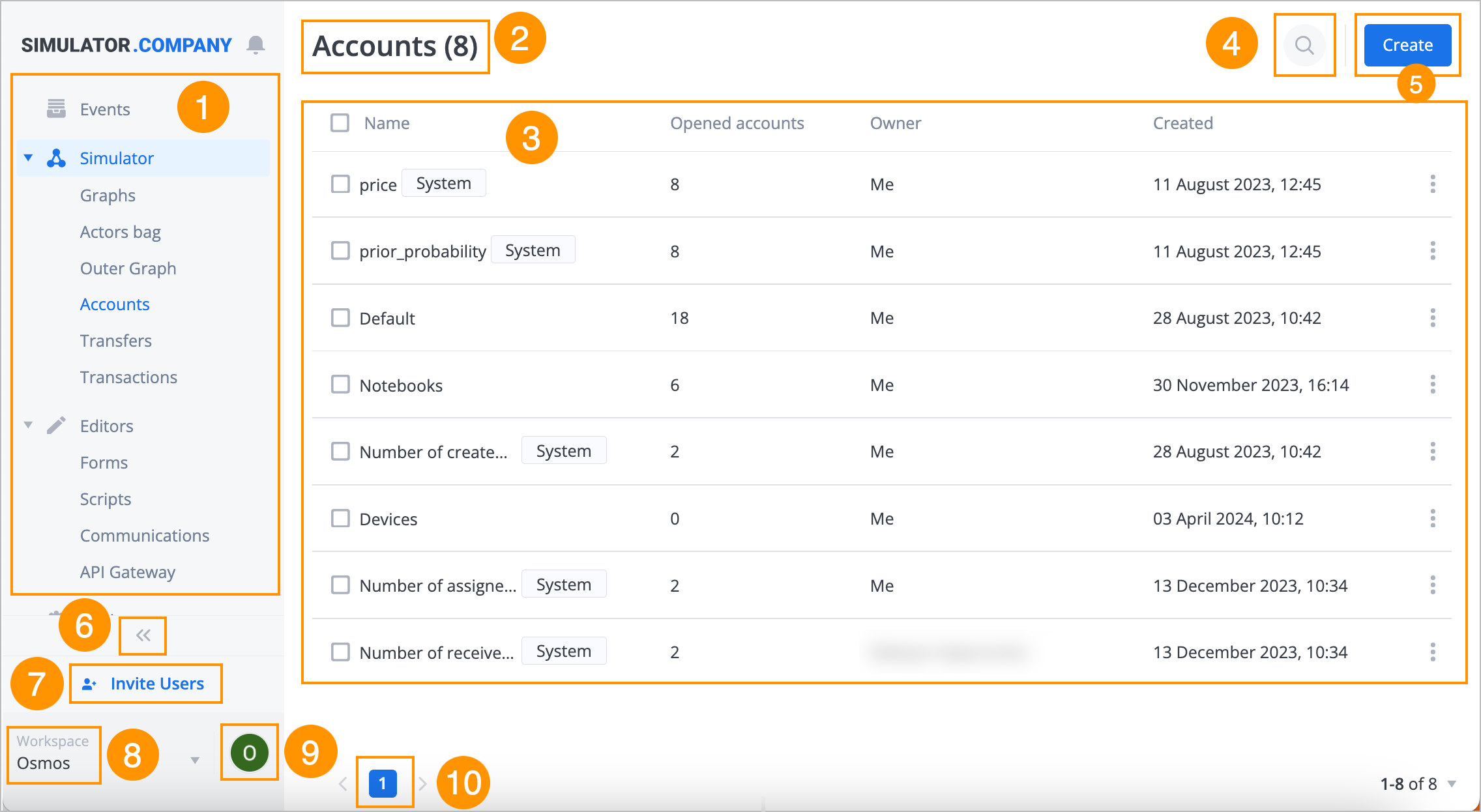Viewport: 1481px width, 812px height.
Task: Check the price account checkbox
Action: pyautogui.click(x=340, y=184)
